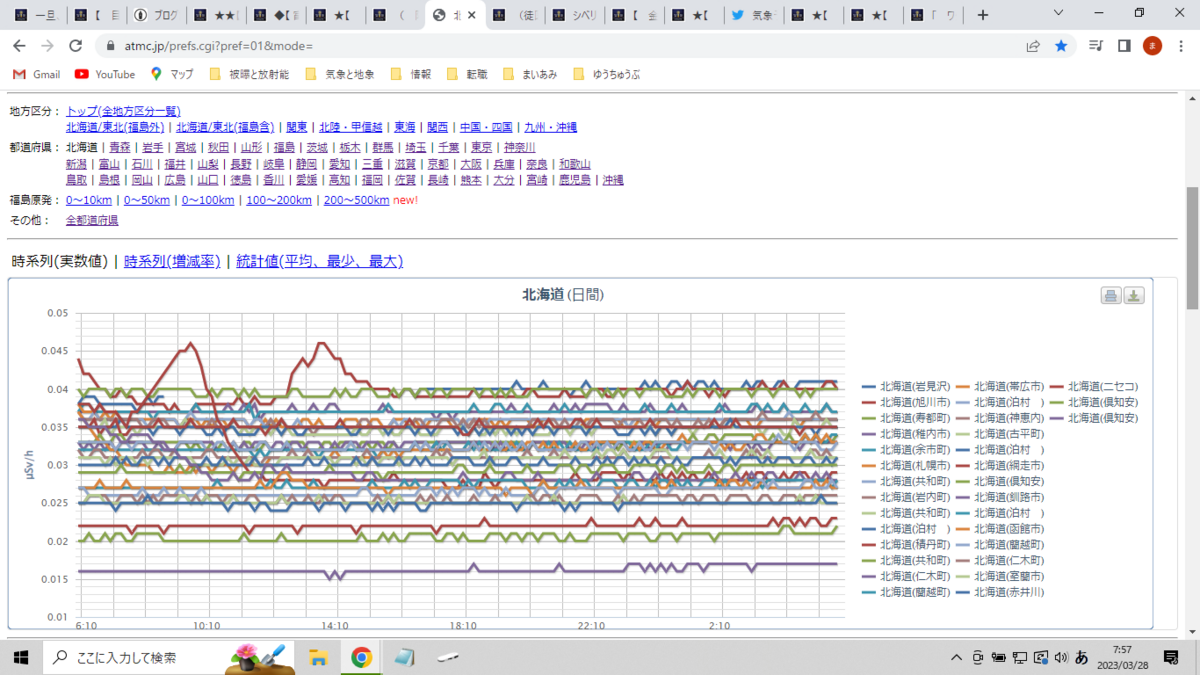Open the Chrome three-dot menu
This screenshot has height=675, width=1200.
point(1181,46)
